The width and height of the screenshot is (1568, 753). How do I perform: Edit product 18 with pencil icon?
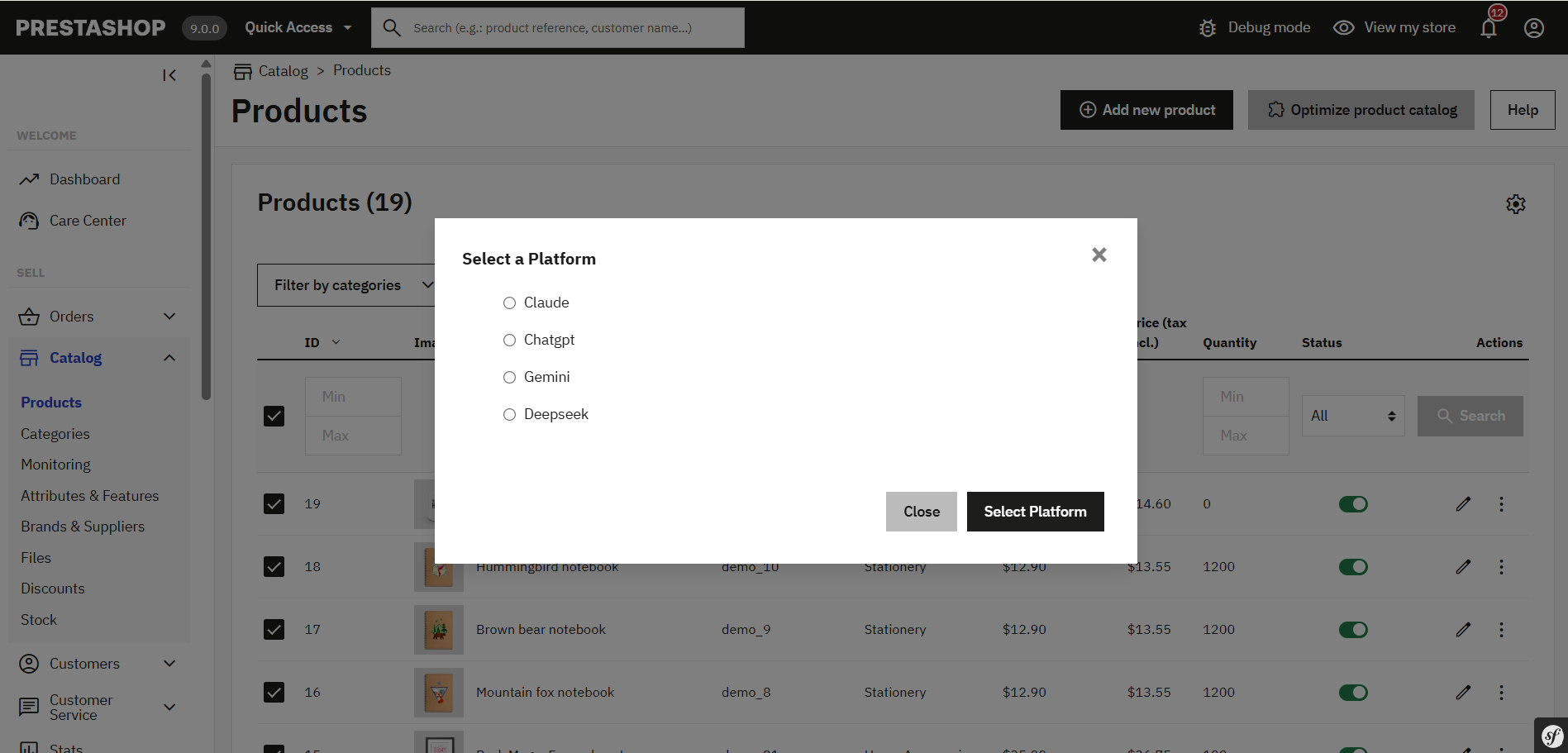(x=1463, y=567)
